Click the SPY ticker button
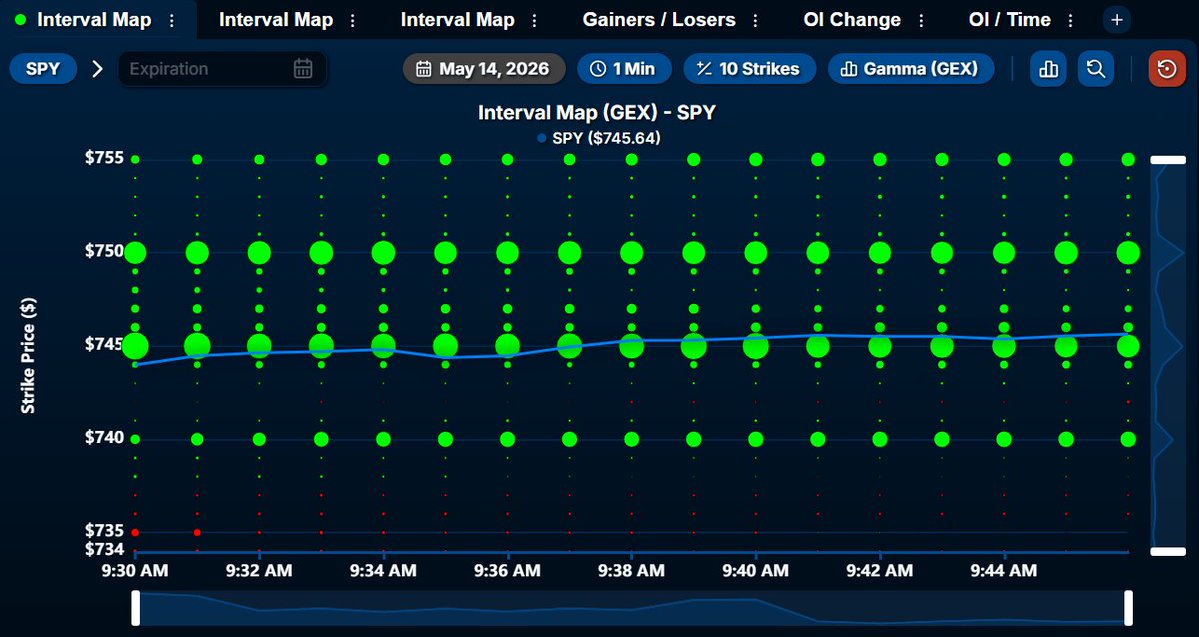 43,69
